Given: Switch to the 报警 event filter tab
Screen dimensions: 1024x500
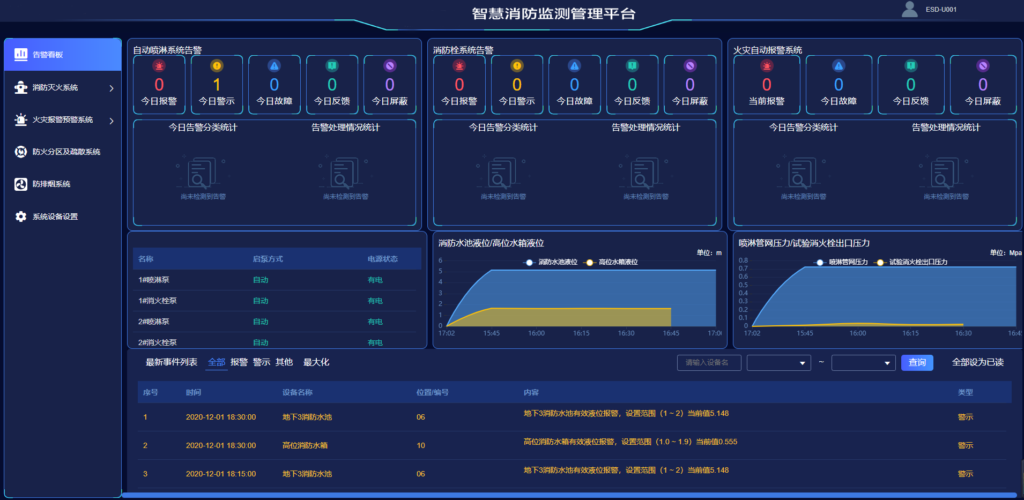Looking at the screenshot, I should pos(238,362).
